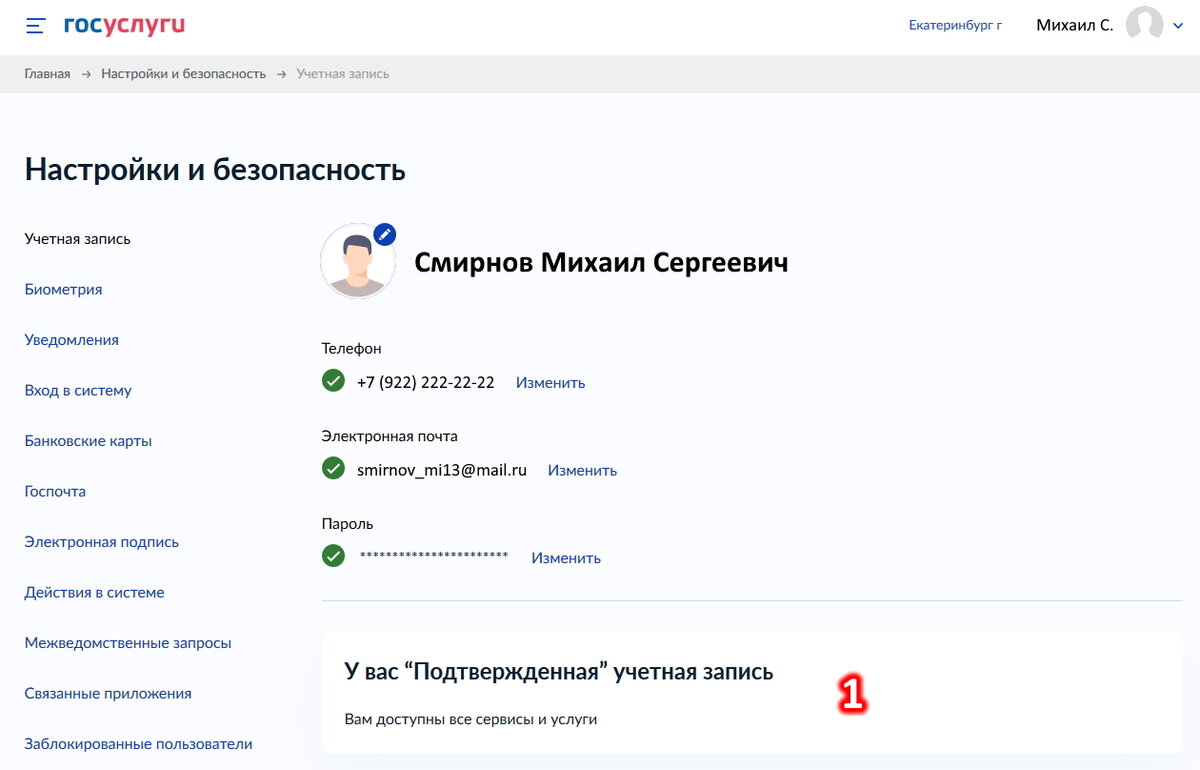Open Электронная подпись section
Screen dimensions: 1200x770
[102, 542]
